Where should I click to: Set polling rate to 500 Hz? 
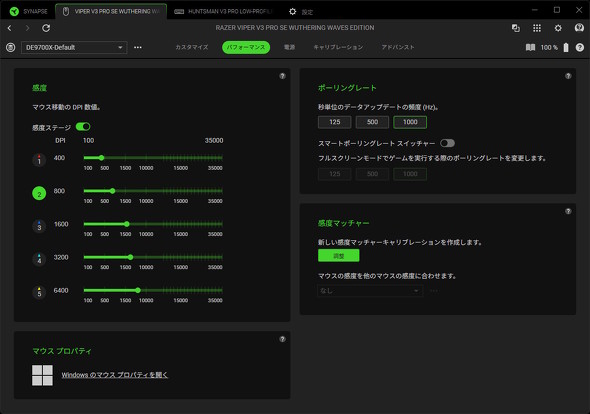point(372,122)
